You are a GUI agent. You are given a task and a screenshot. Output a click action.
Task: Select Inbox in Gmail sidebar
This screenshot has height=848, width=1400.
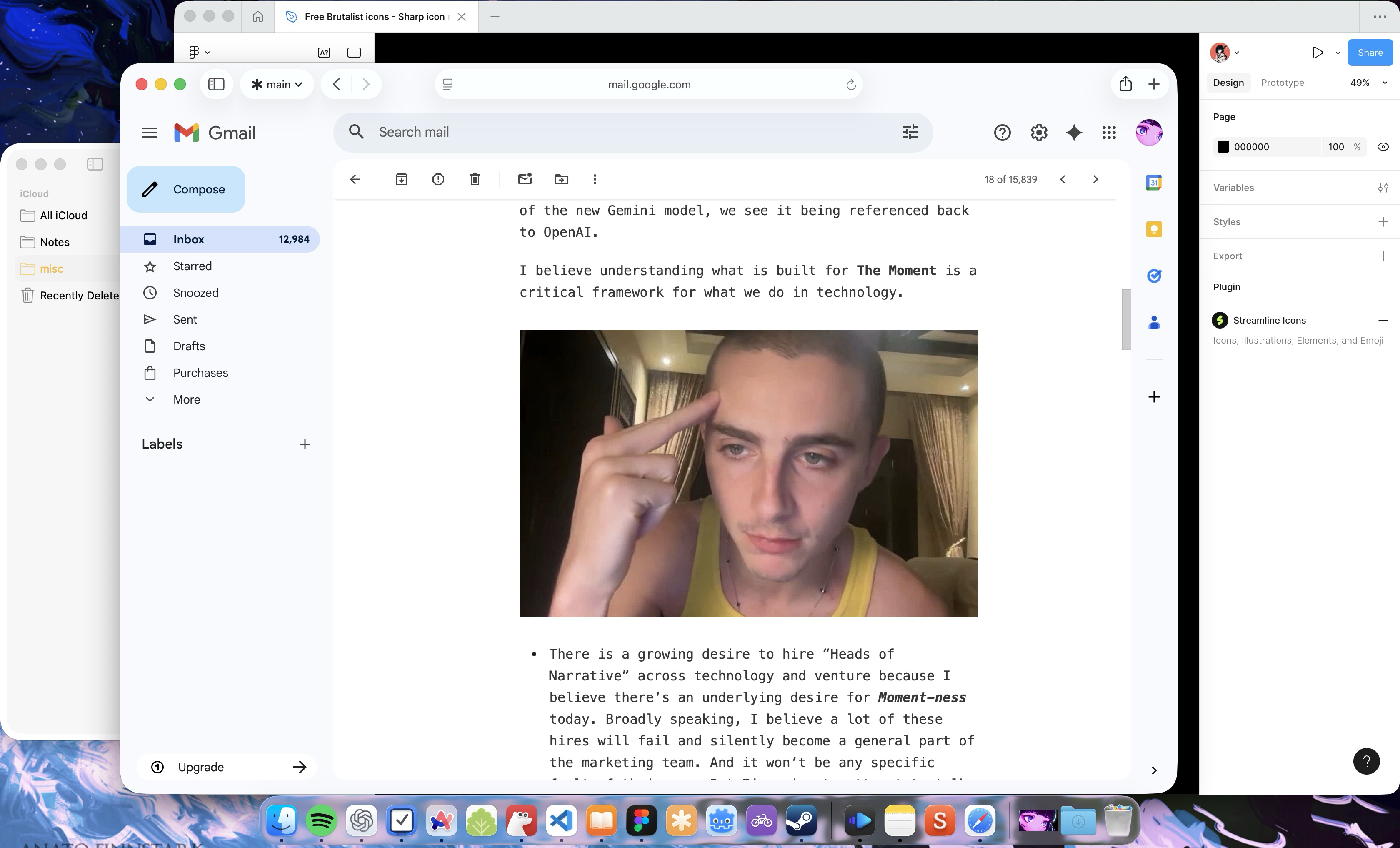coord(220,239)
